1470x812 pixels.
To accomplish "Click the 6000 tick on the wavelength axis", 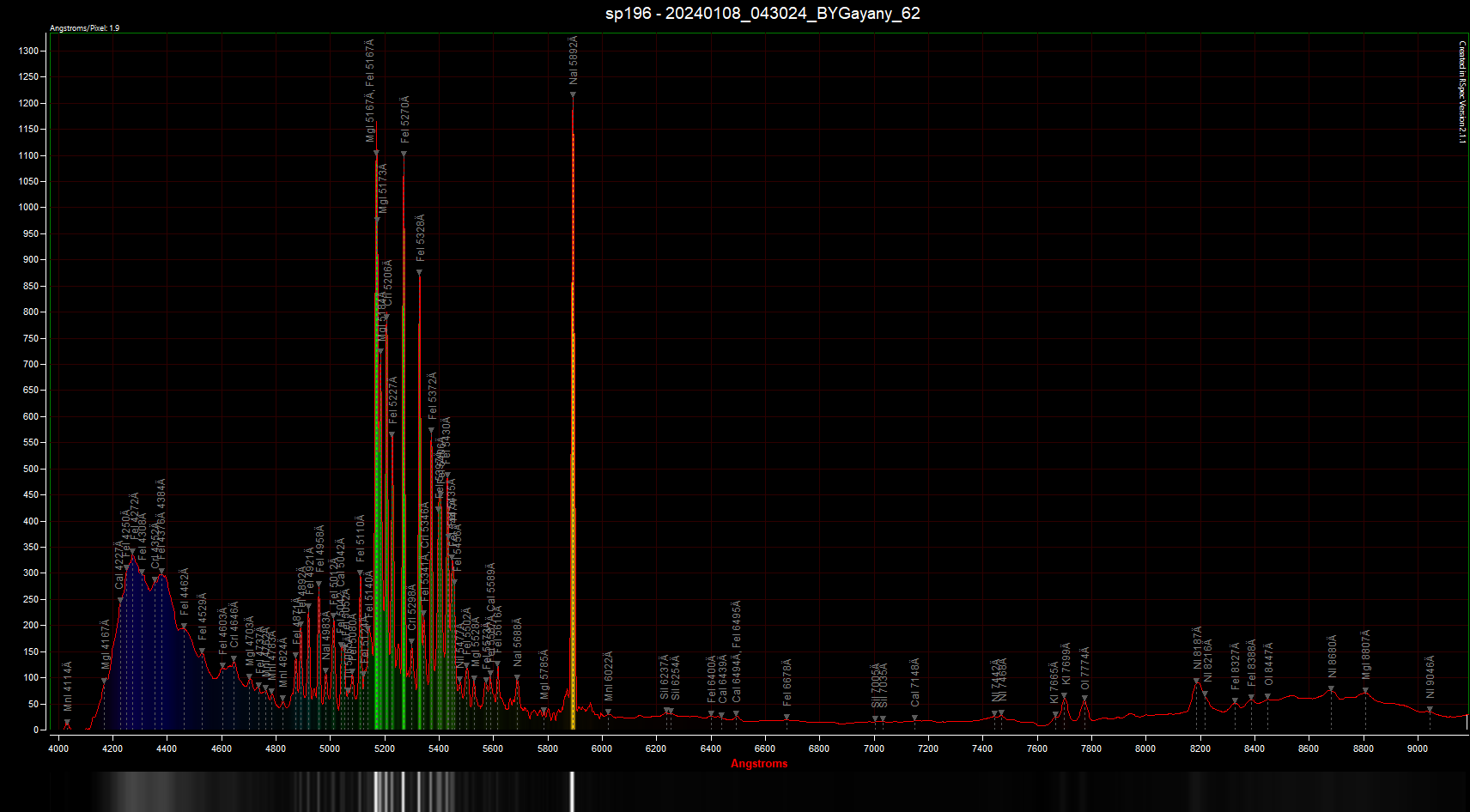I will 602,748.
